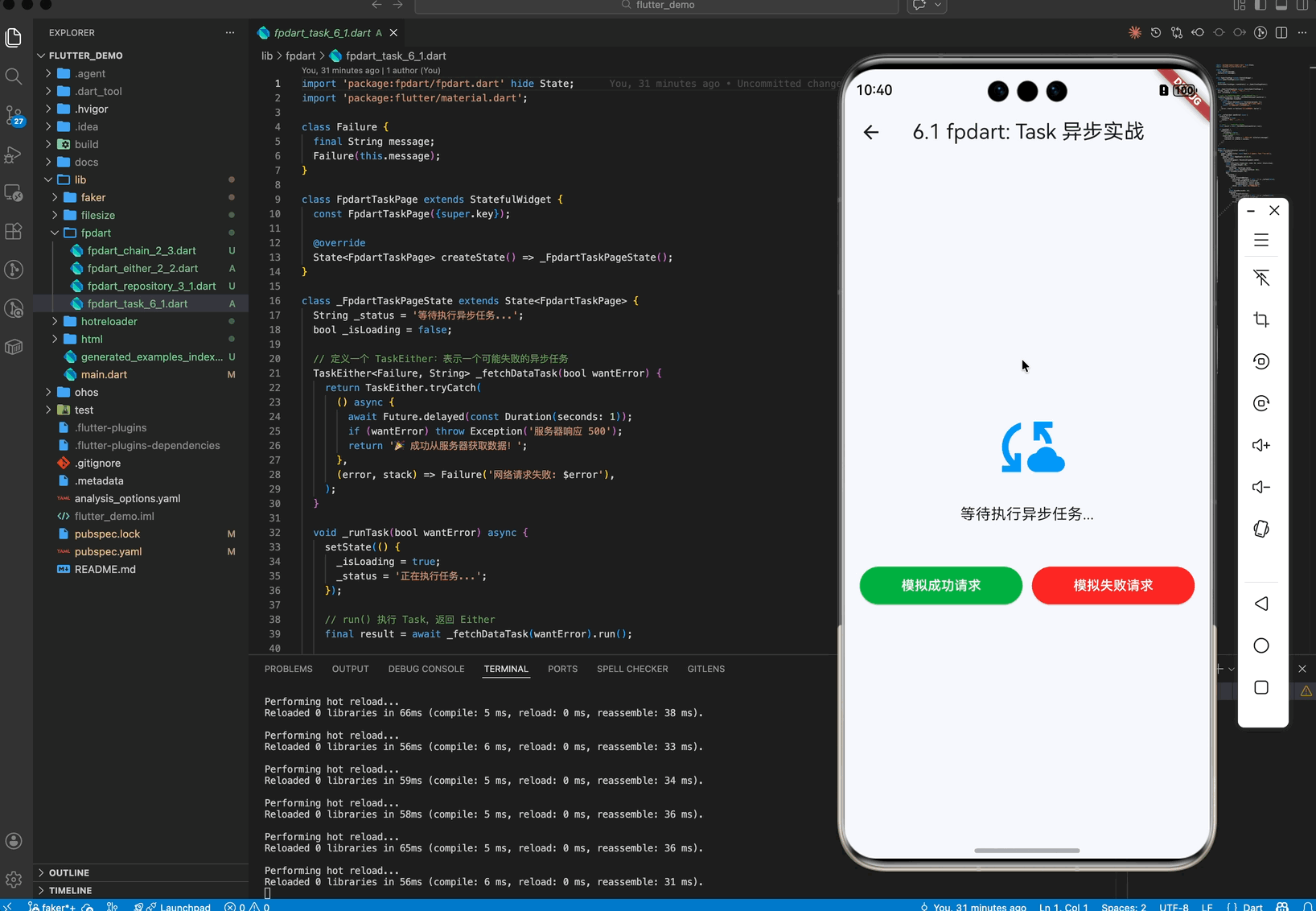Tap the emulator back triangle navigation button

[1261, 604]
